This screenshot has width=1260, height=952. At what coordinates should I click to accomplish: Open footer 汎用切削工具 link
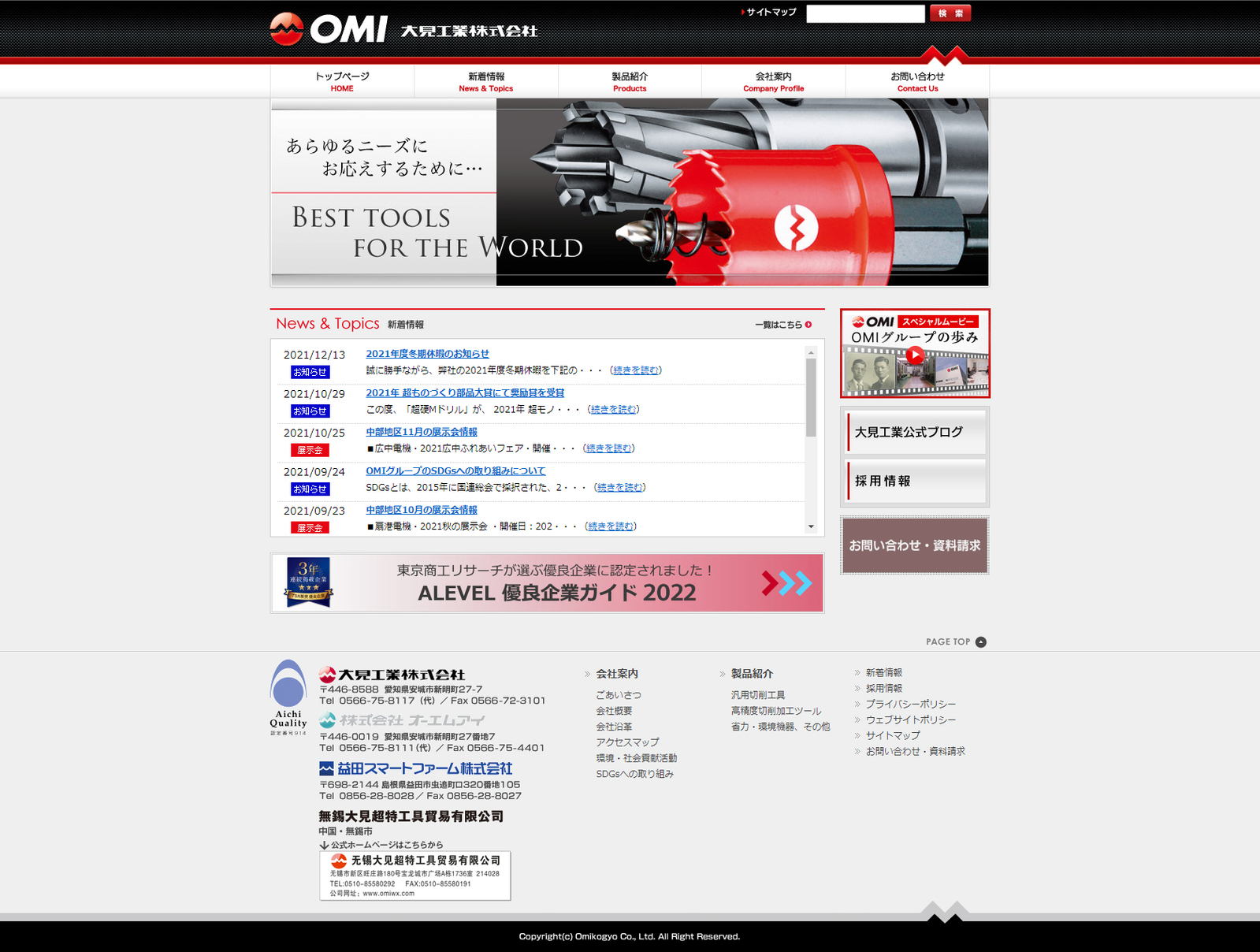(x=758, y=695)
